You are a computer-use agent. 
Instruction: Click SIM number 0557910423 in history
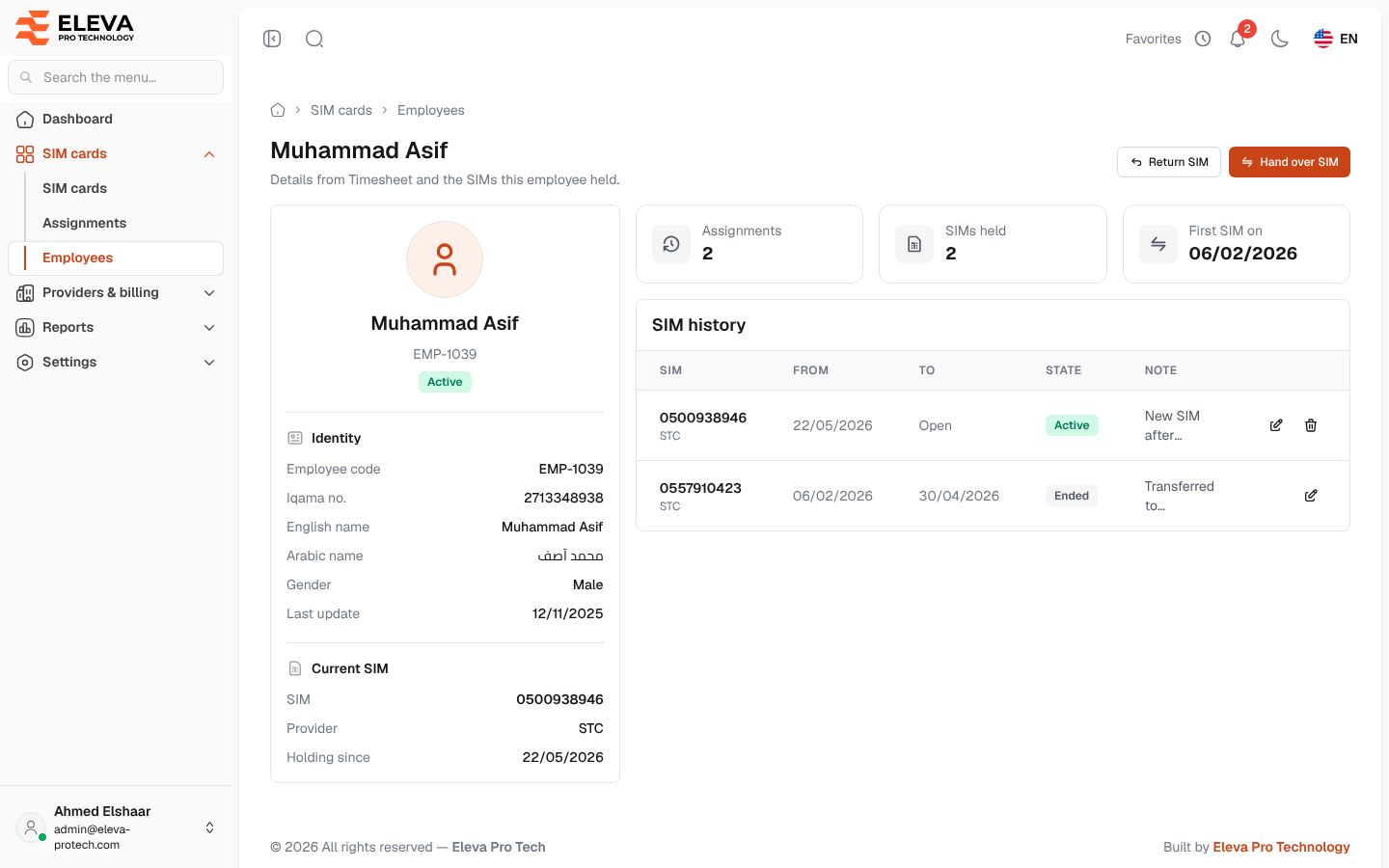click(x=700, y=488)
